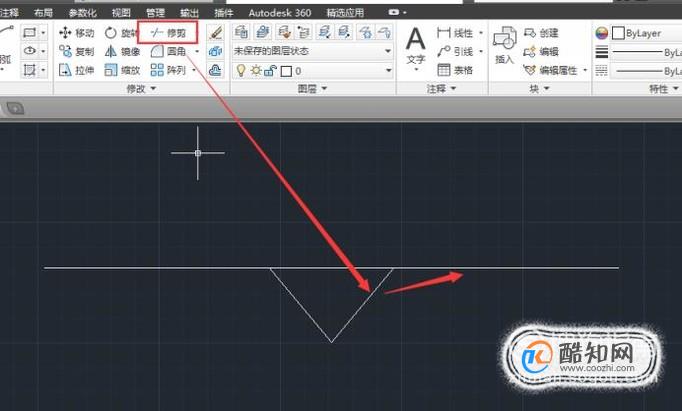Open the Autodesk 360 tab
The height and width of the screenshot is (411, 682).
280,13
